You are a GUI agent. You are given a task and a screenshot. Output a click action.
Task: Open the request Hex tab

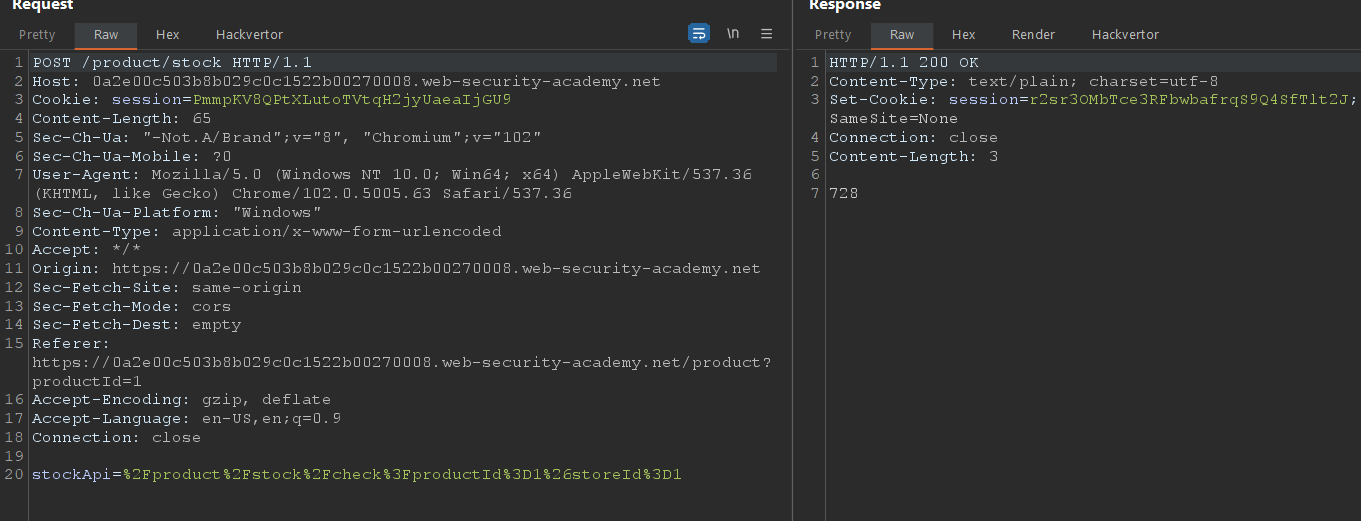(x=168, y=35)
